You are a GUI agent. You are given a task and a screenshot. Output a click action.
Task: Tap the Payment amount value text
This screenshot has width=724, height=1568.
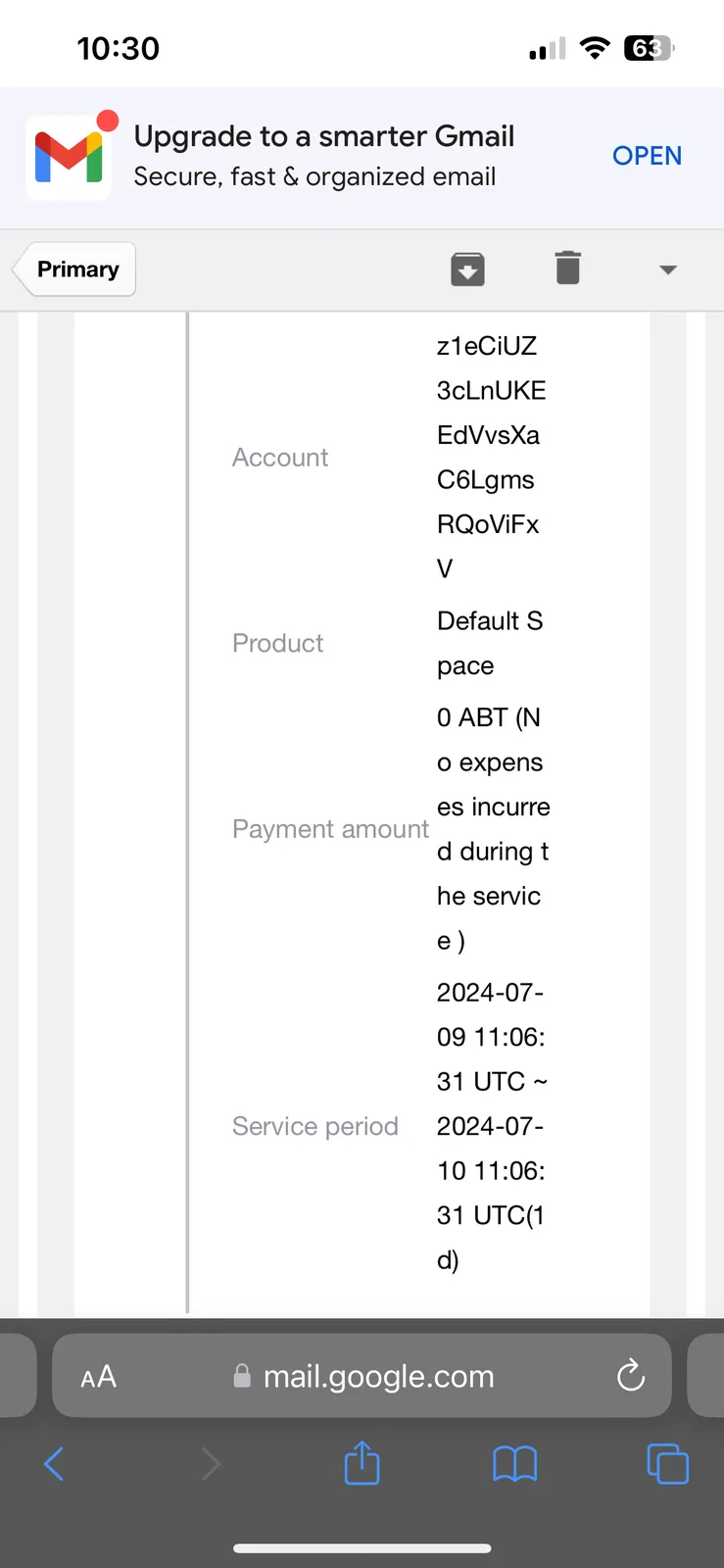click(494, 829)
